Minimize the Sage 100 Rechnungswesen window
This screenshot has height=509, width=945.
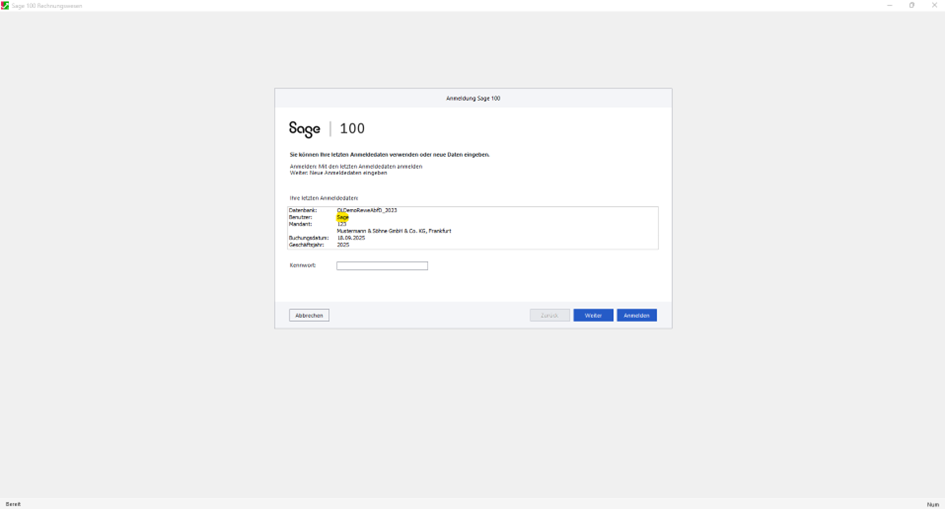click(889, 5)
